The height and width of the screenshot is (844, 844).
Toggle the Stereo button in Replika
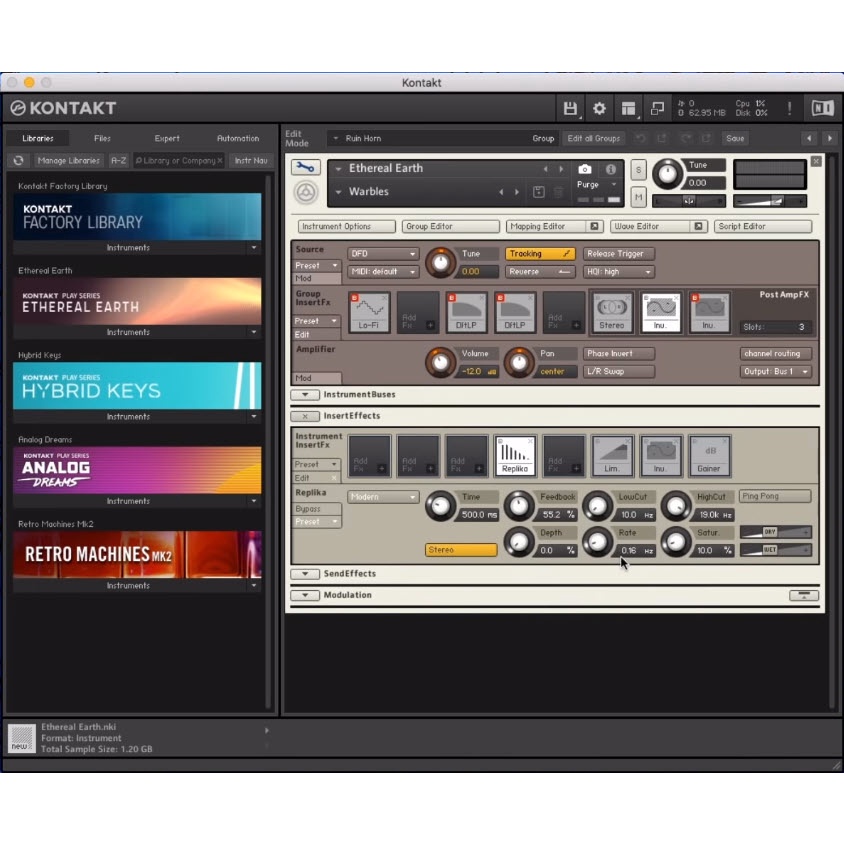460,549
